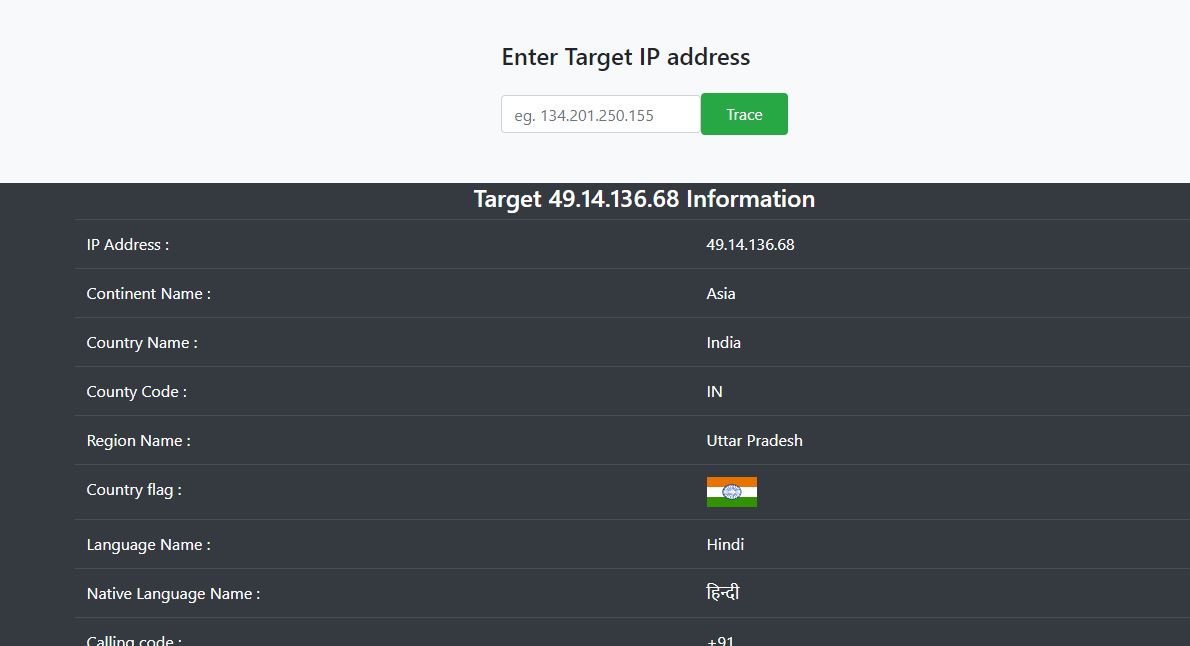Select the 'Country flag :' label

pos(134,490)
